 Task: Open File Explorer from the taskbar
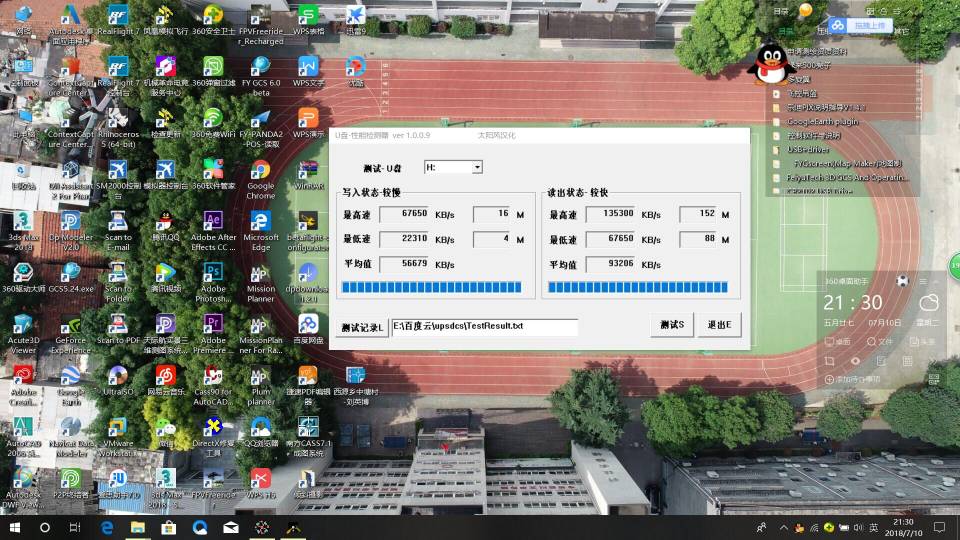[138, 527]
